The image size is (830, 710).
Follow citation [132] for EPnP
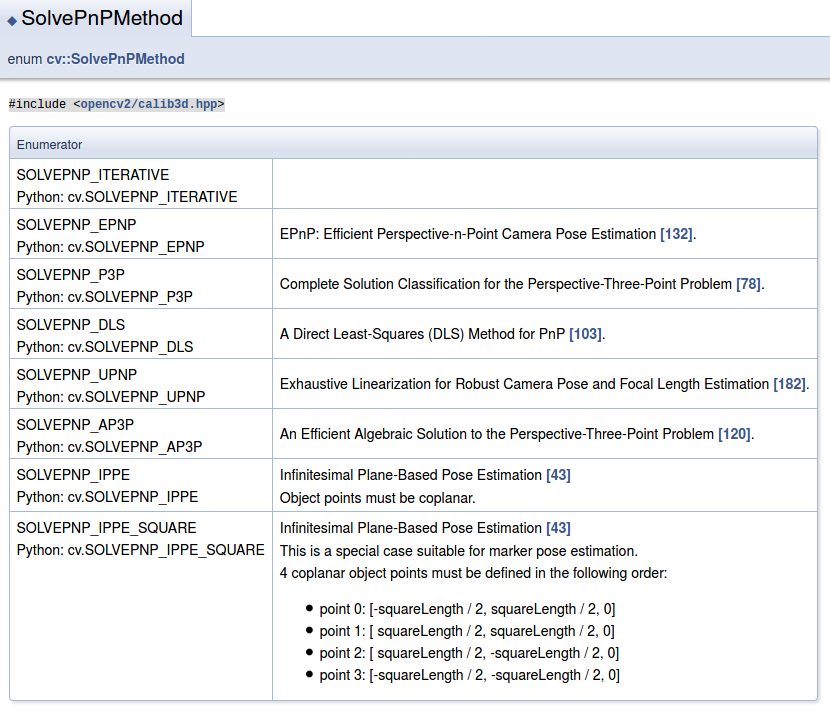pyautogui.click(x=676, y=234)
